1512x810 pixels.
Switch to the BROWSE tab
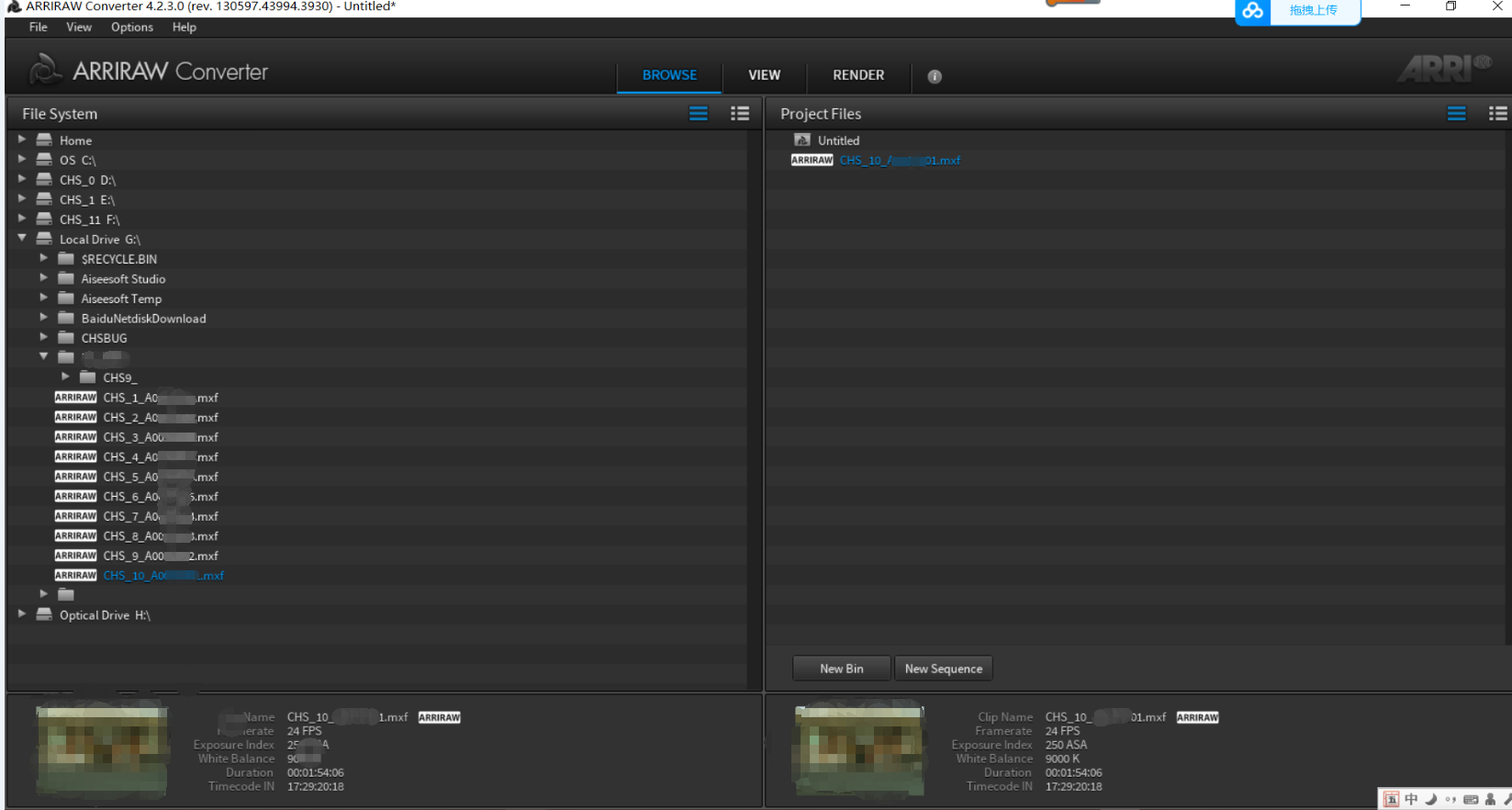click(669, 75)
